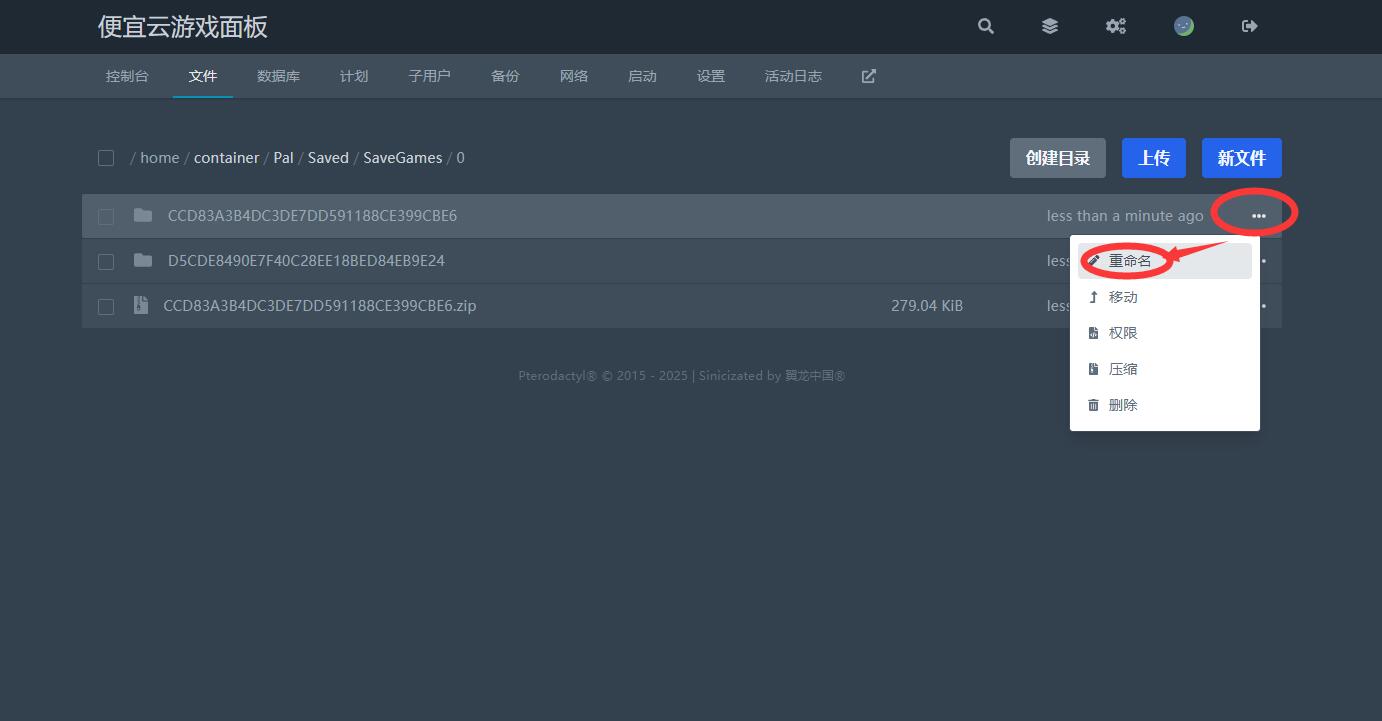This screenshot has height=721, width=1382.
Task: Open external link icon in nav bar
Action: coord(869,76)
